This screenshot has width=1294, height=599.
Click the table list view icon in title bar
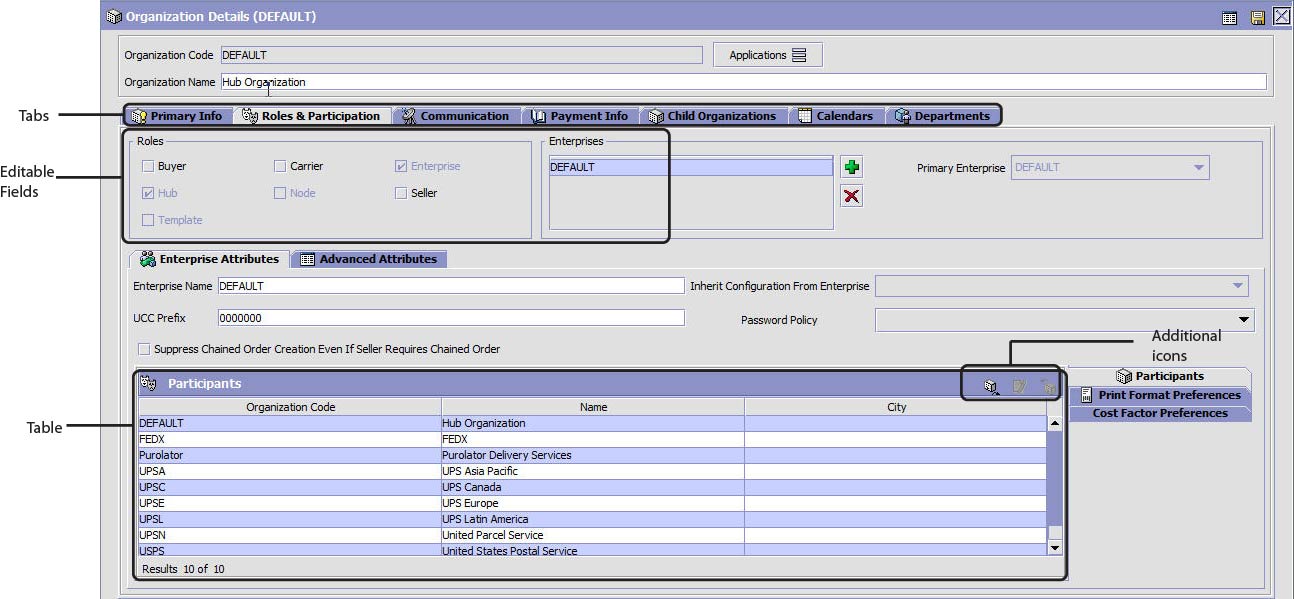(1229, 17)
